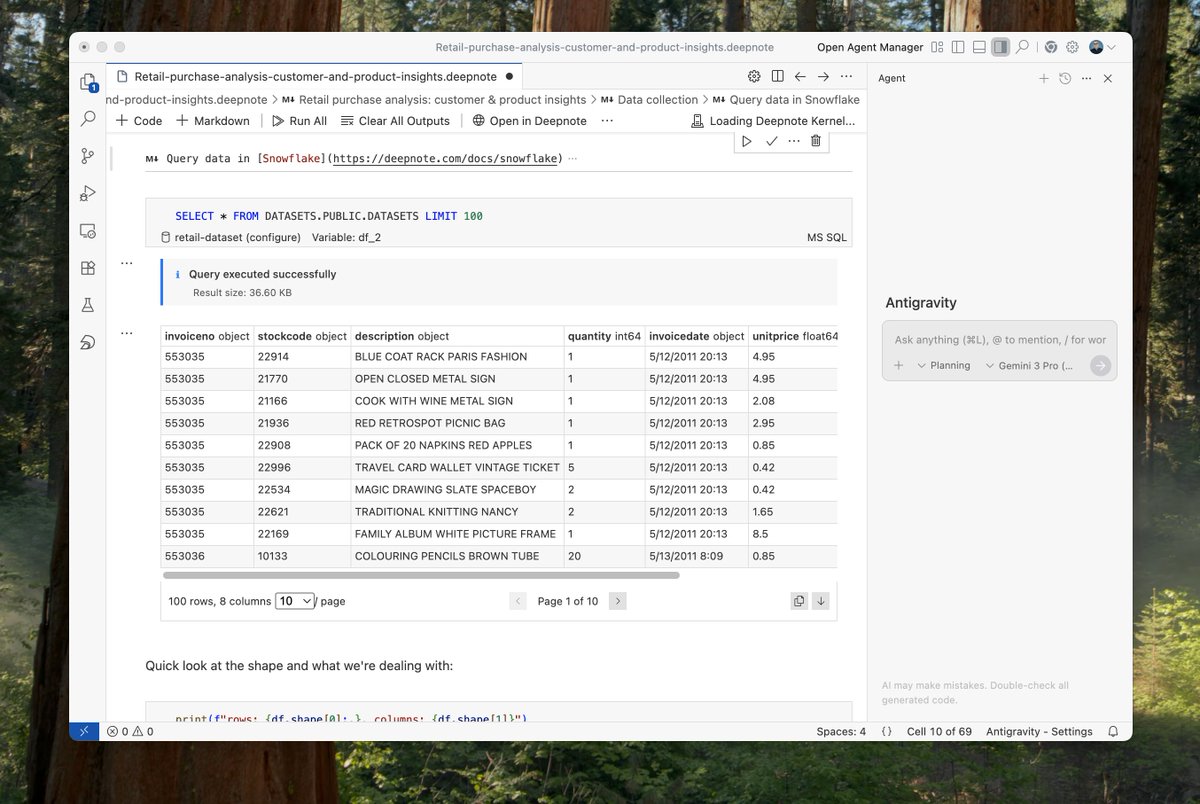Screen dimensions: 1200x804
Task: Click the Variable: df_2 label
Action: 346,238
